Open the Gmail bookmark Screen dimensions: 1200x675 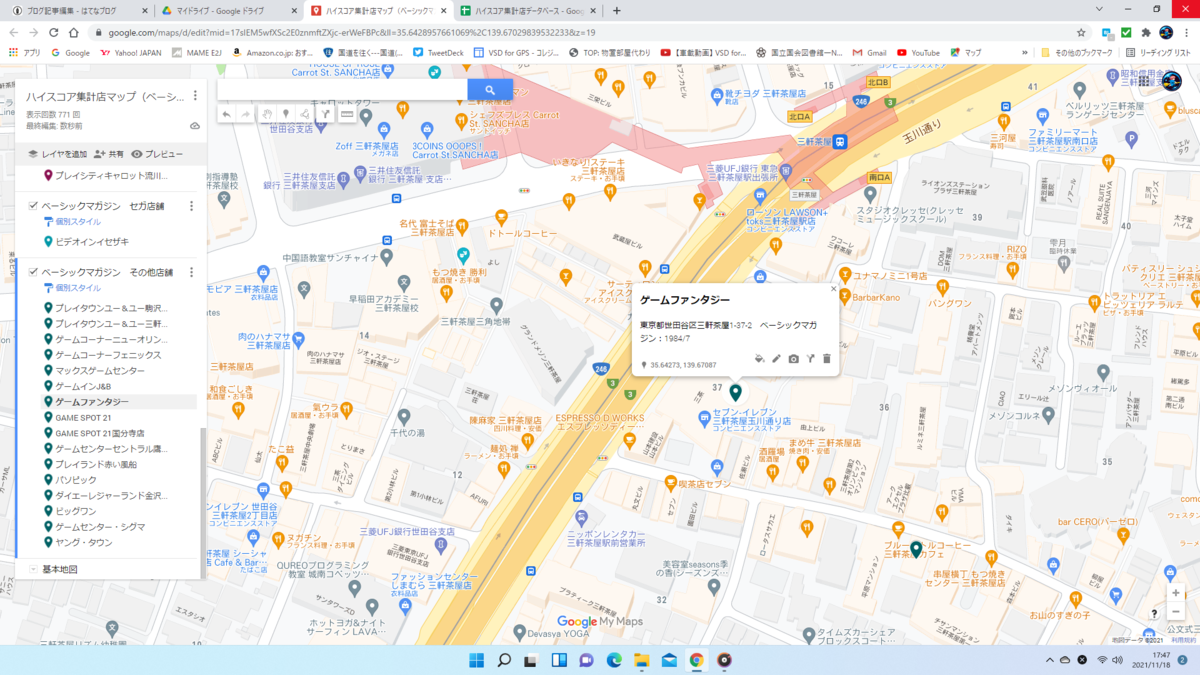(x=870, y=52)
